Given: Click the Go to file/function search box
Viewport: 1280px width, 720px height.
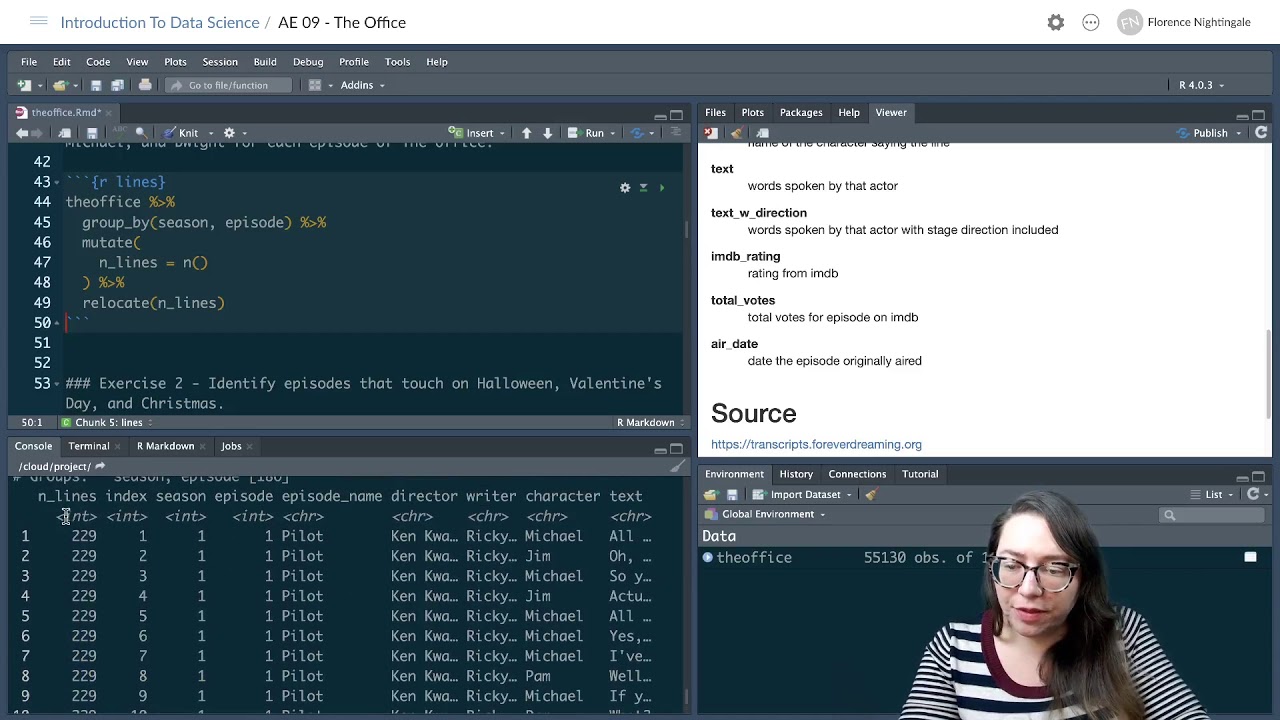Looking at the screenshot, I should [228, 85].
